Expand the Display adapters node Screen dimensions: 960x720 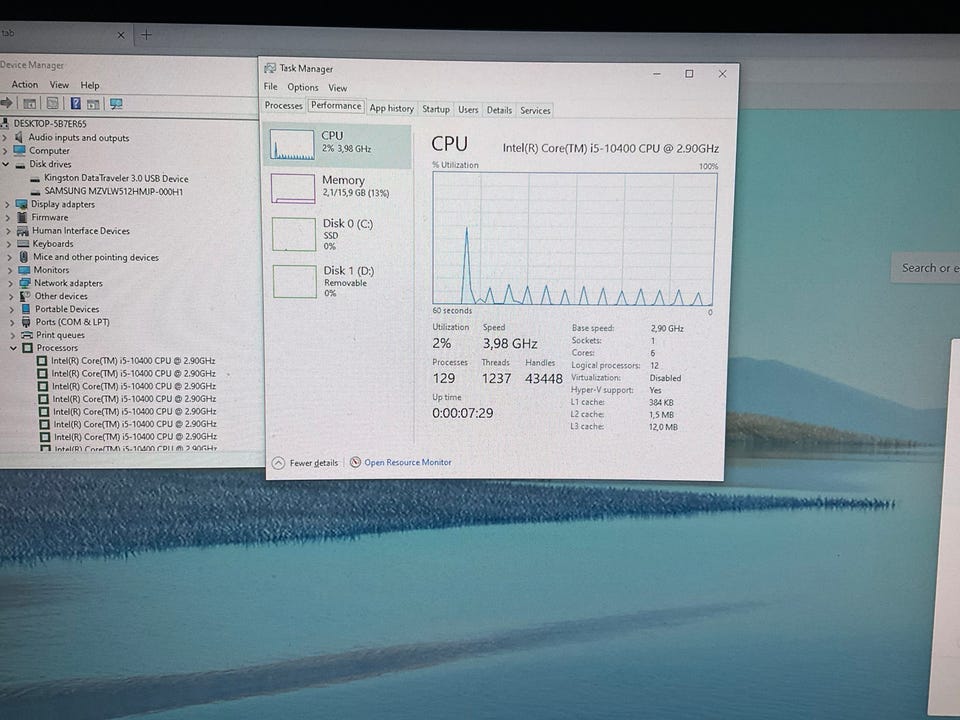click(x=8, y=204)
